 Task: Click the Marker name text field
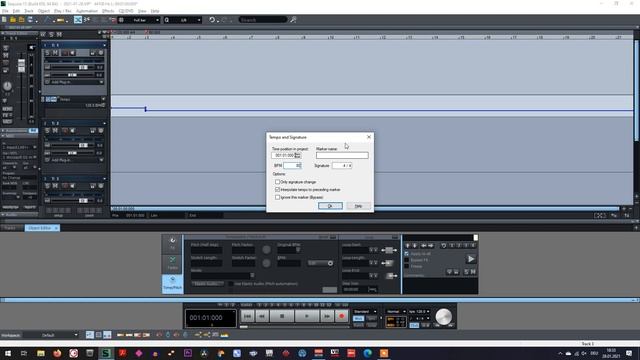342,156
